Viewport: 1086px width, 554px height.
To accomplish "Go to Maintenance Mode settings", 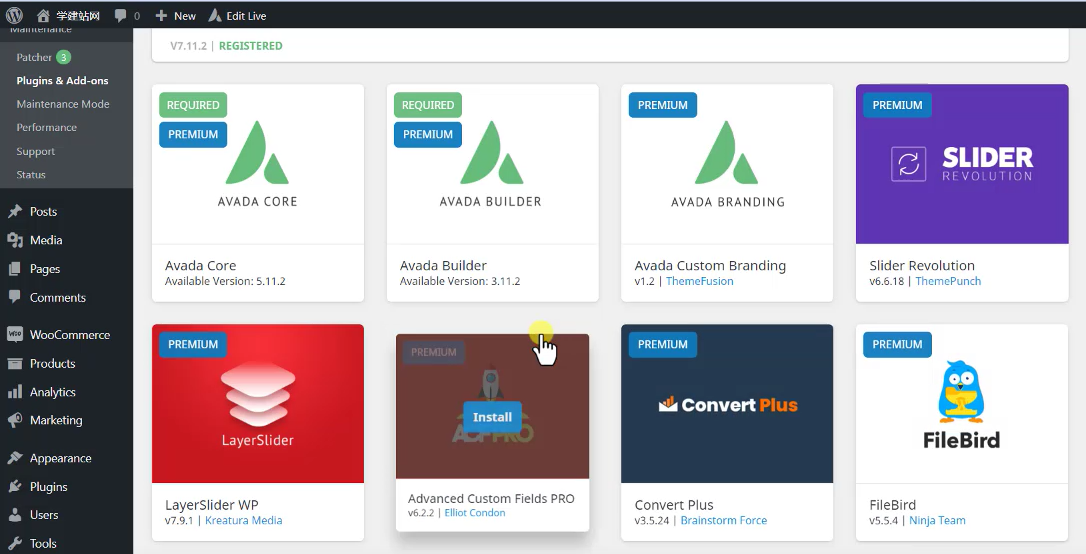I will click(x=63, y=104).
